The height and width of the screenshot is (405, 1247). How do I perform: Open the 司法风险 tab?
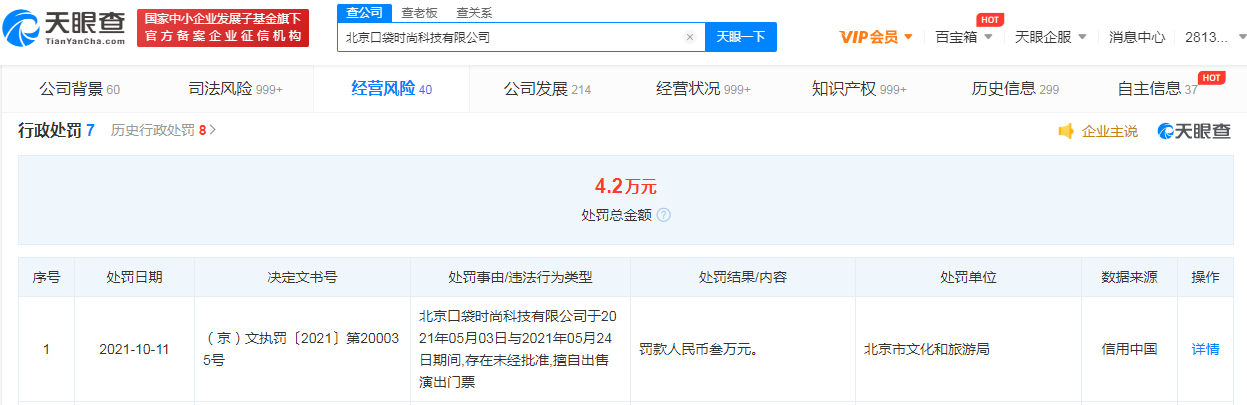coord(235,89)
